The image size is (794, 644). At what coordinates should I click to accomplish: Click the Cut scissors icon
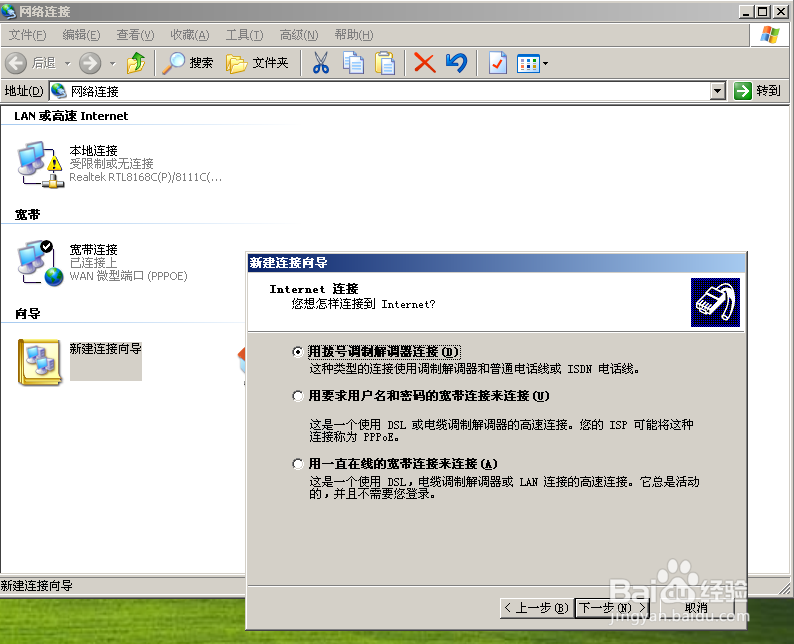[321, 63]
